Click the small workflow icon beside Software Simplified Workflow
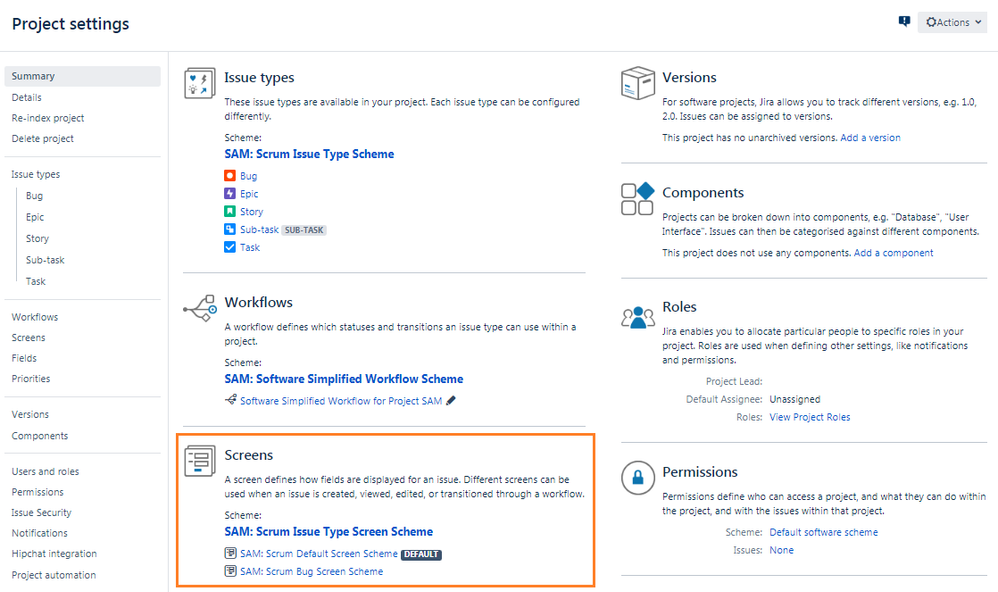Screen dimensions: 998x592 click(230, 400)
